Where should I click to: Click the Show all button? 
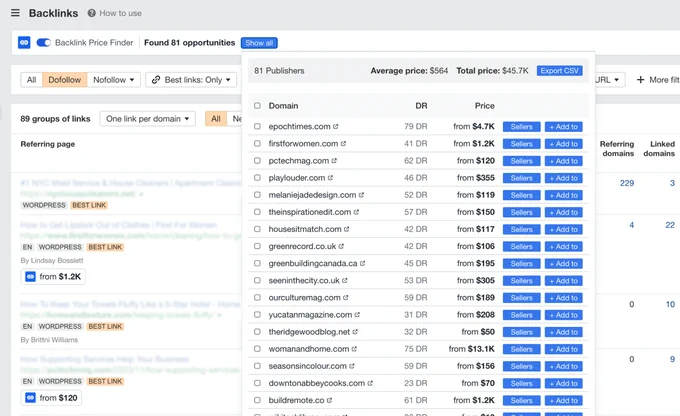[x=259, y=43]
